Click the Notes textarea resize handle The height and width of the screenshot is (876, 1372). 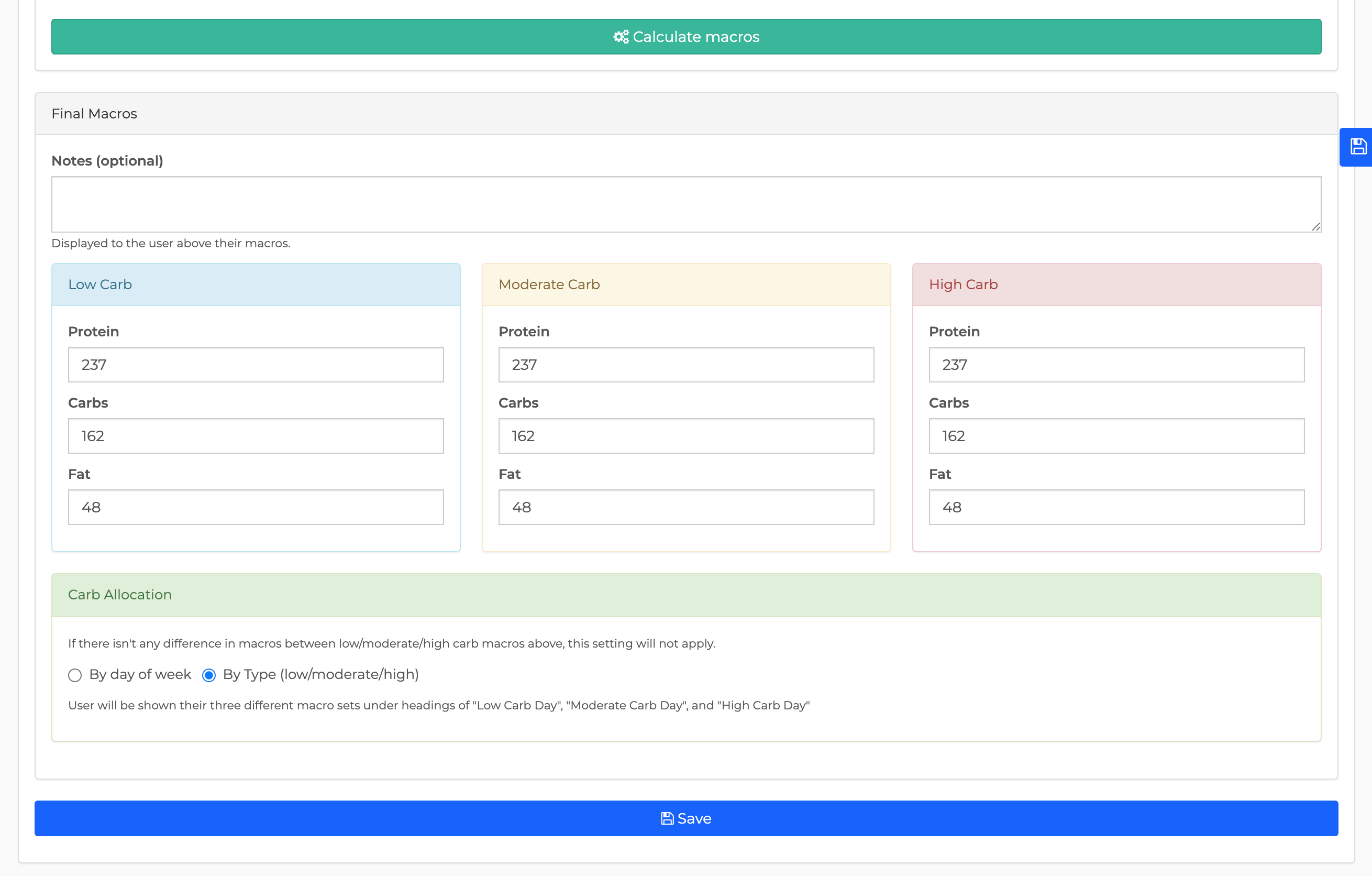click(1315, 227)
